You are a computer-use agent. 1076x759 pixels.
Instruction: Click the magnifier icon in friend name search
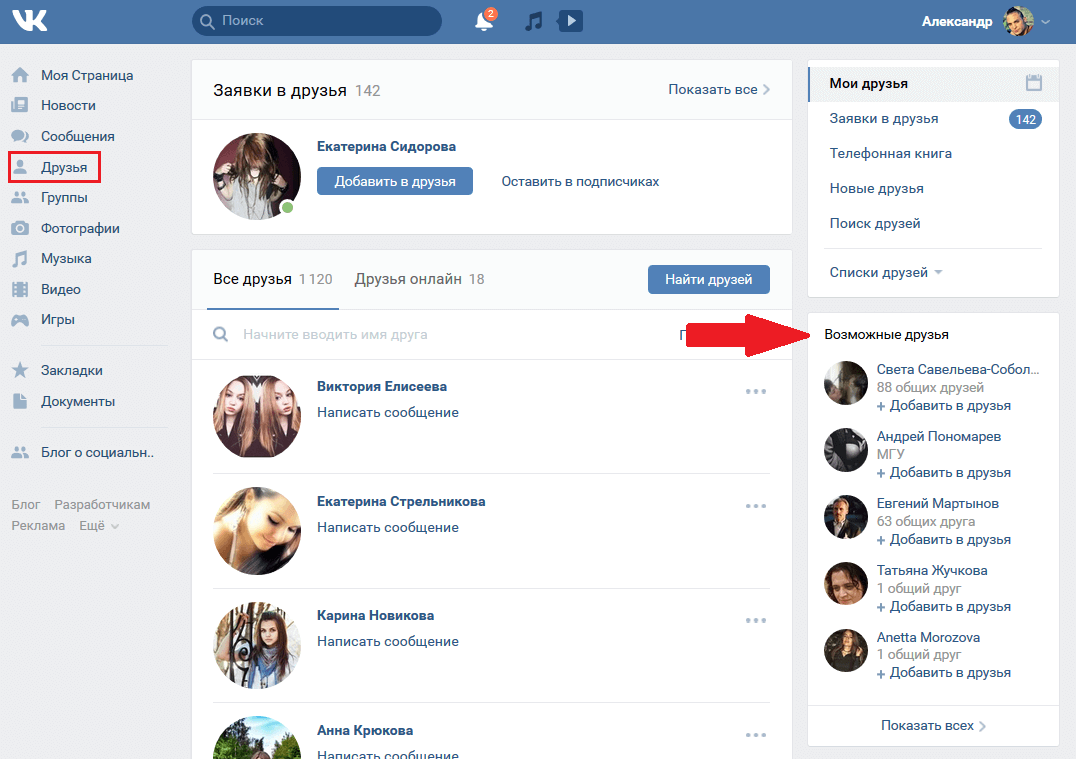tap(220, 334)
